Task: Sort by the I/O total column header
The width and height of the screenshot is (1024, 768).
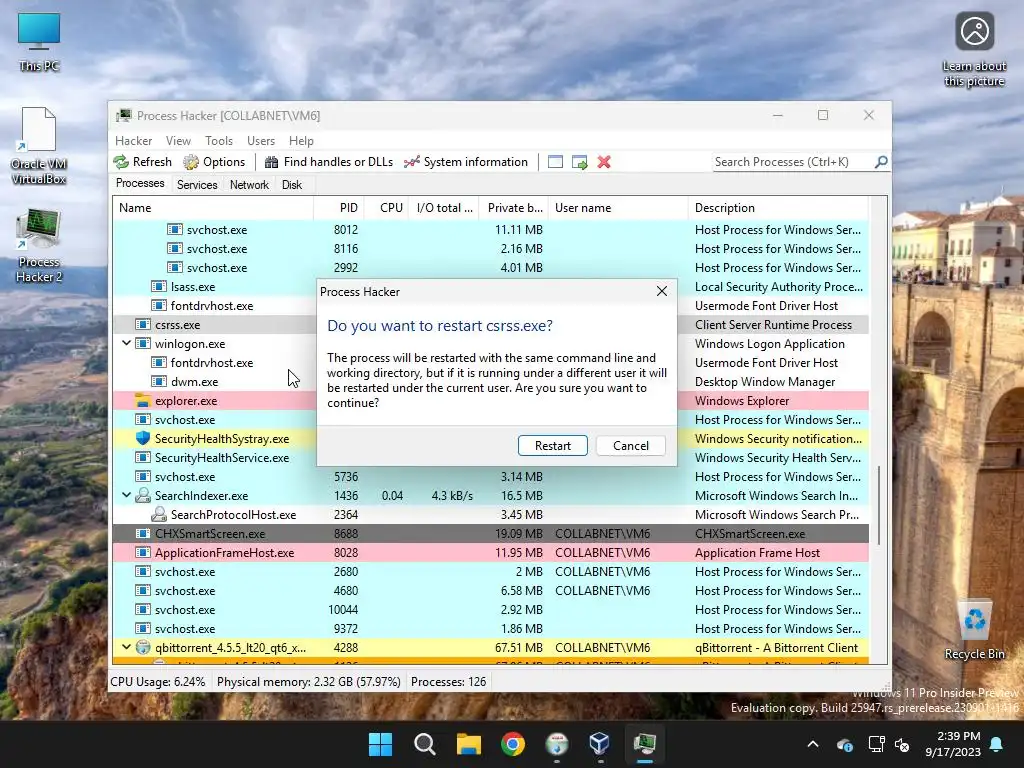Action: click(444, 208)
